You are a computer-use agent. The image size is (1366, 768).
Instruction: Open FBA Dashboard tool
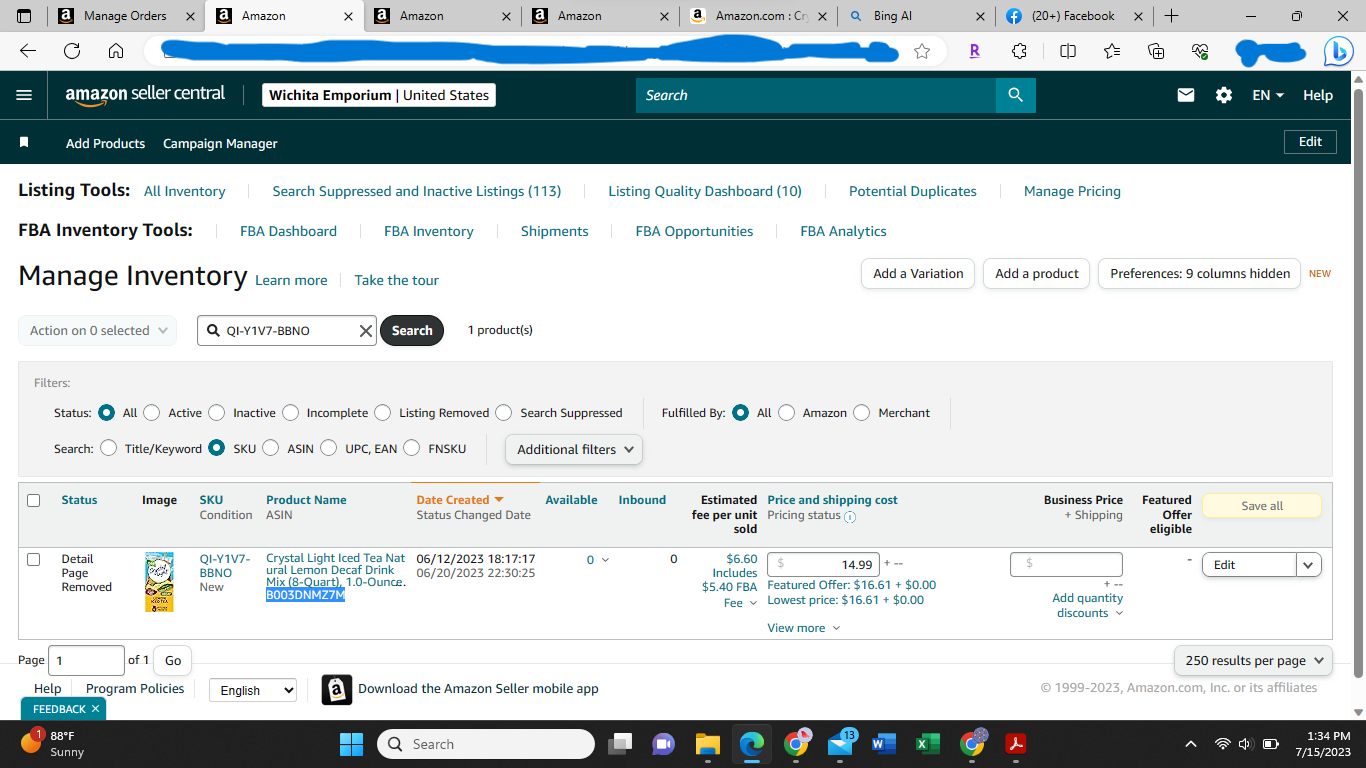tap(288, 231)
